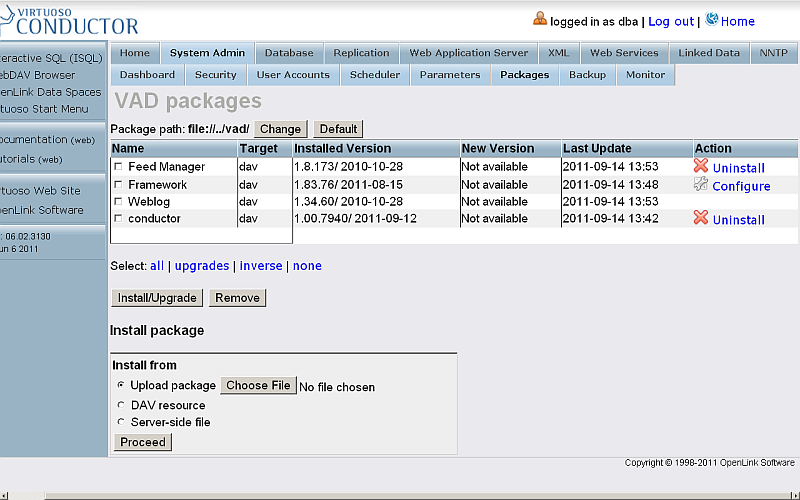Click the red X icon for Feed Manager
The image size is (800, 500).
[x=701, y=166]
